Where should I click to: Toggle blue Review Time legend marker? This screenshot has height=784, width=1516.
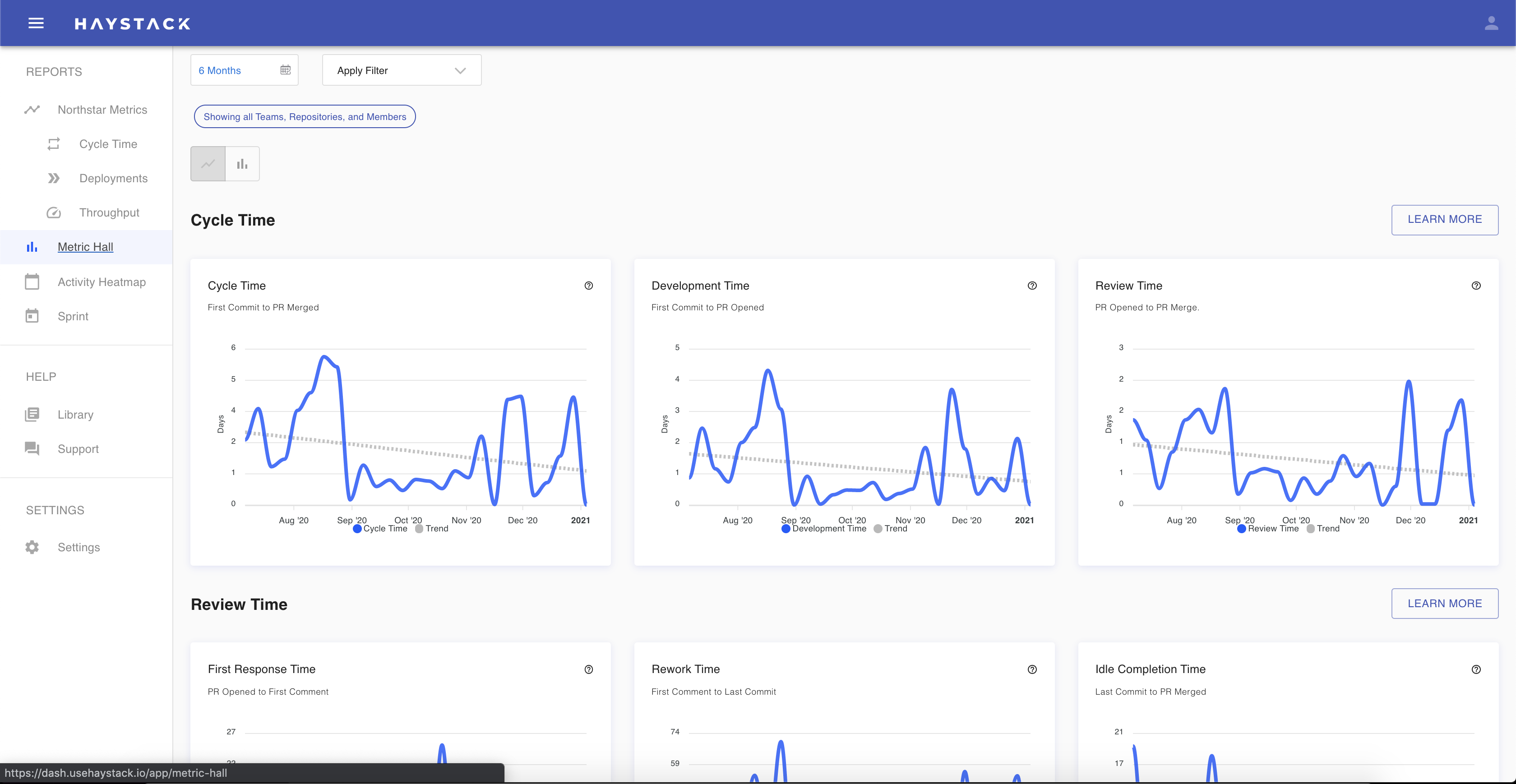[x=1242, y=529]
